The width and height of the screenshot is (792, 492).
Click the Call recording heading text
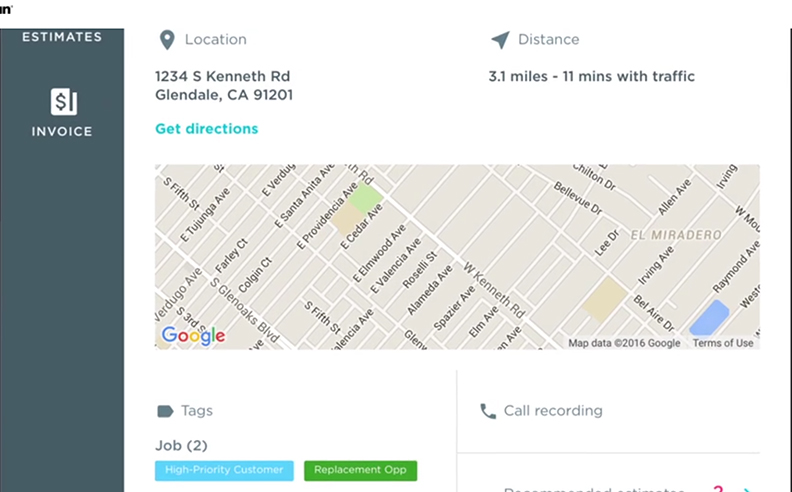pyautogui.click(x=553, y=411)
